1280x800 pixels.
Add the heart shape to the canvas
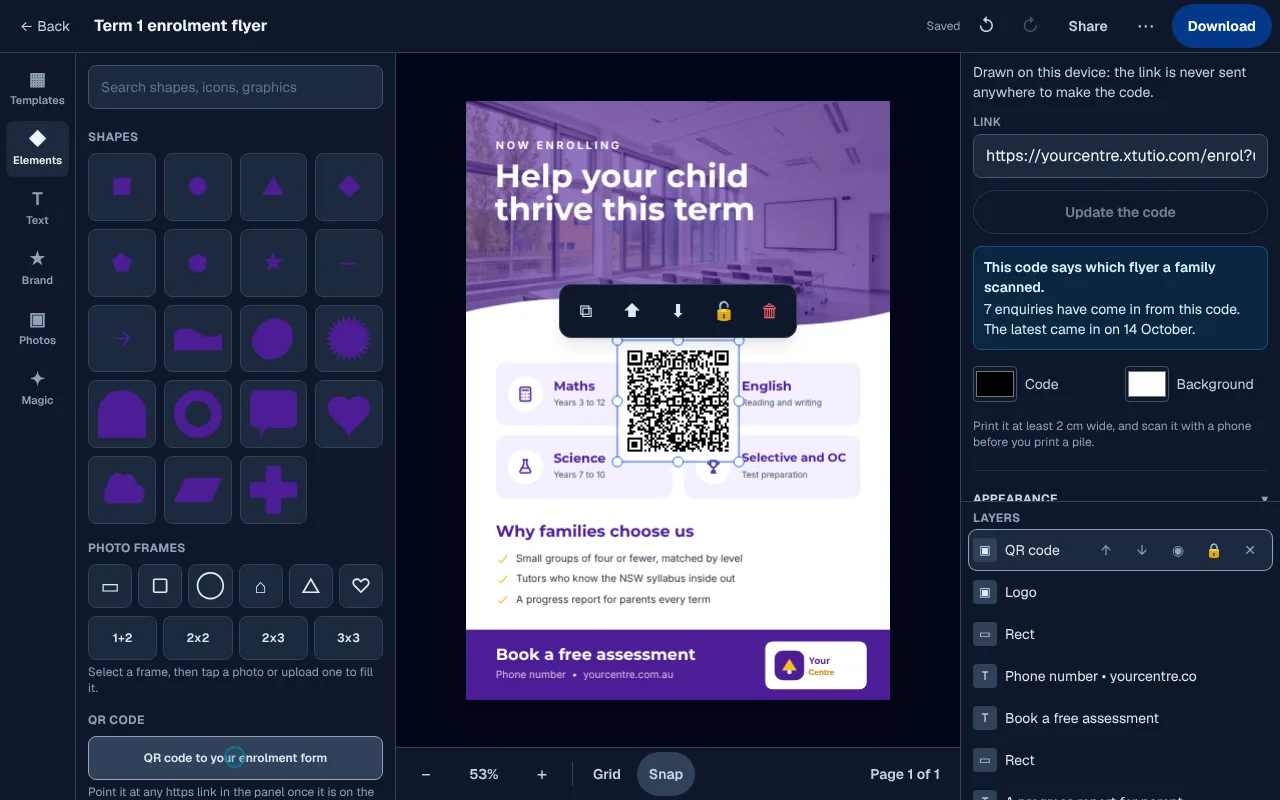(x=349, y=414)
